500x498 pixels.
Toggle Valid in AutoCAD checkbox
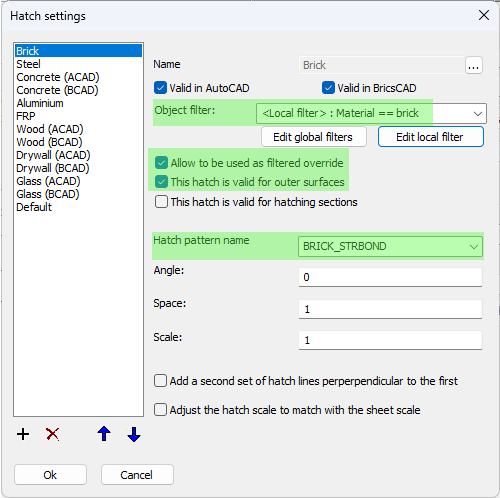tap(161, 88)
